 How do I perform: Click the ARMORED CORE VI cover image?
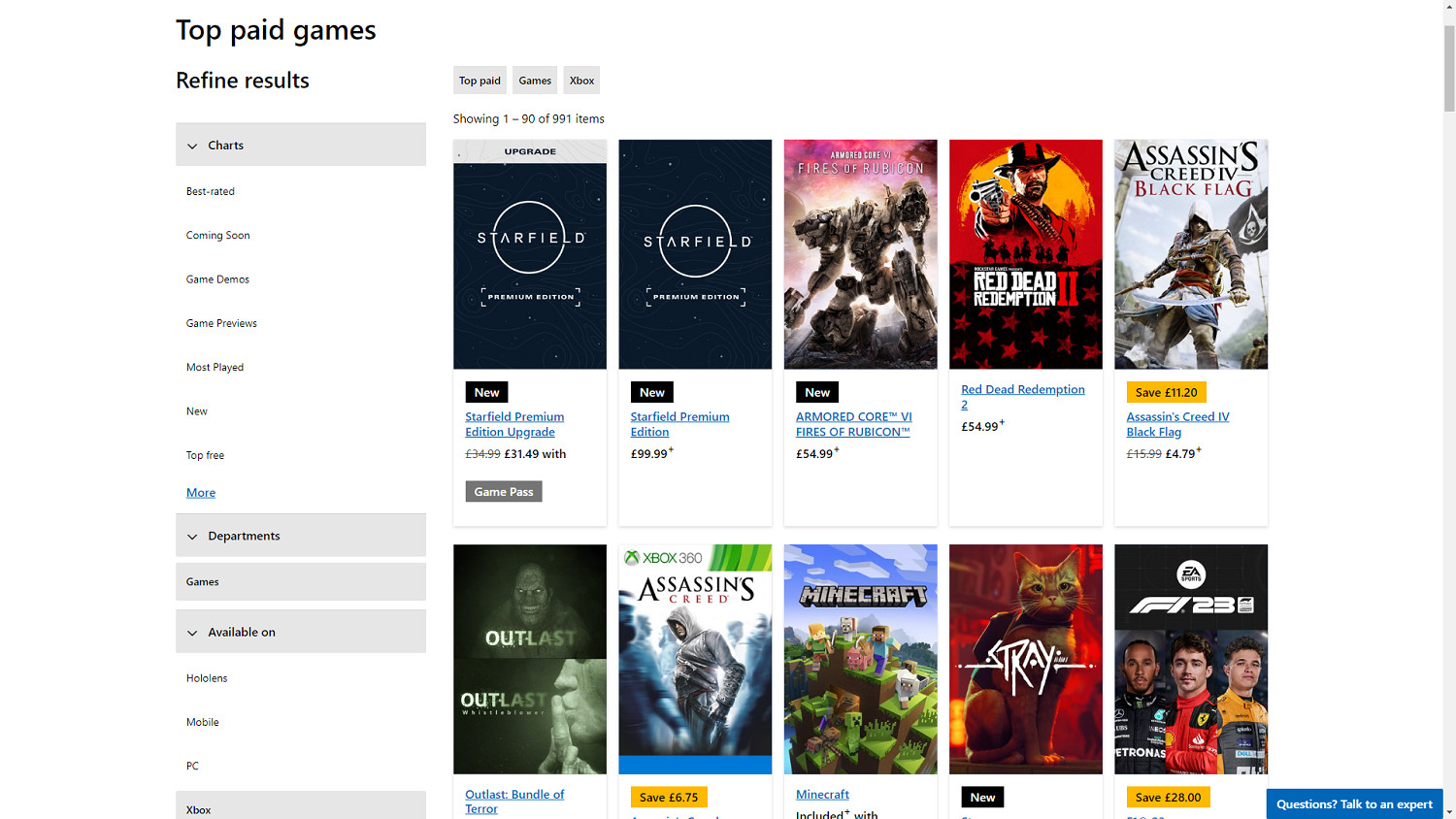point(860,254)
